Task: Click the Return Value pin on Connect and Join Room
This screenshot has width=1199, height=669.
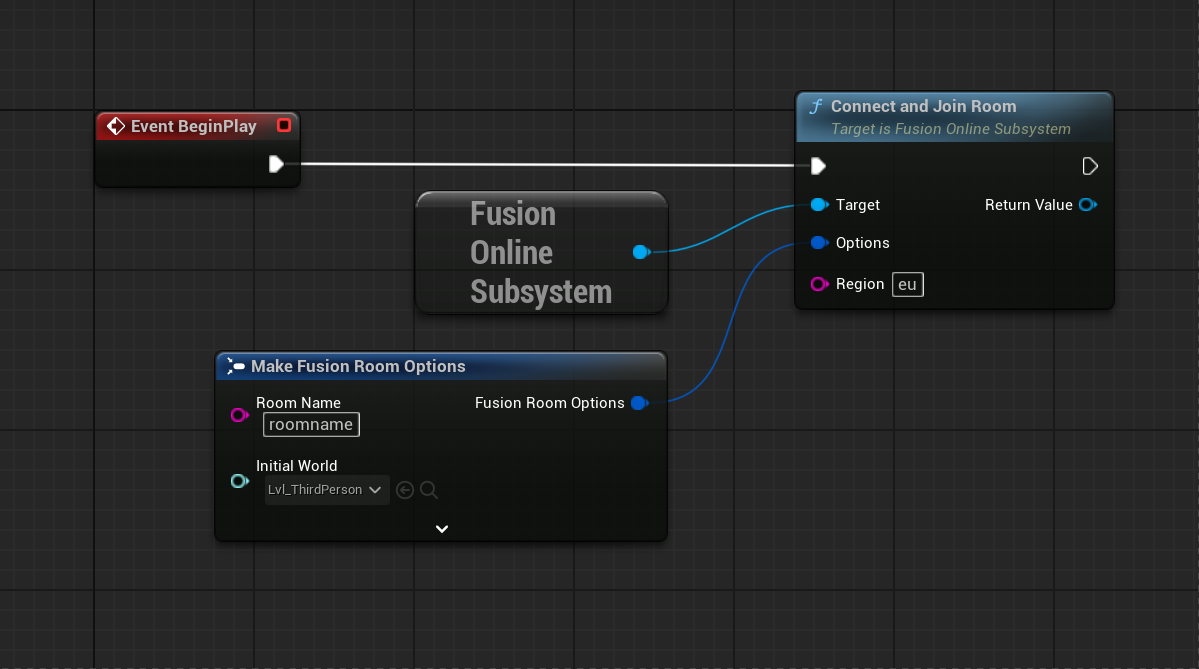Action: pos(1087,205)
